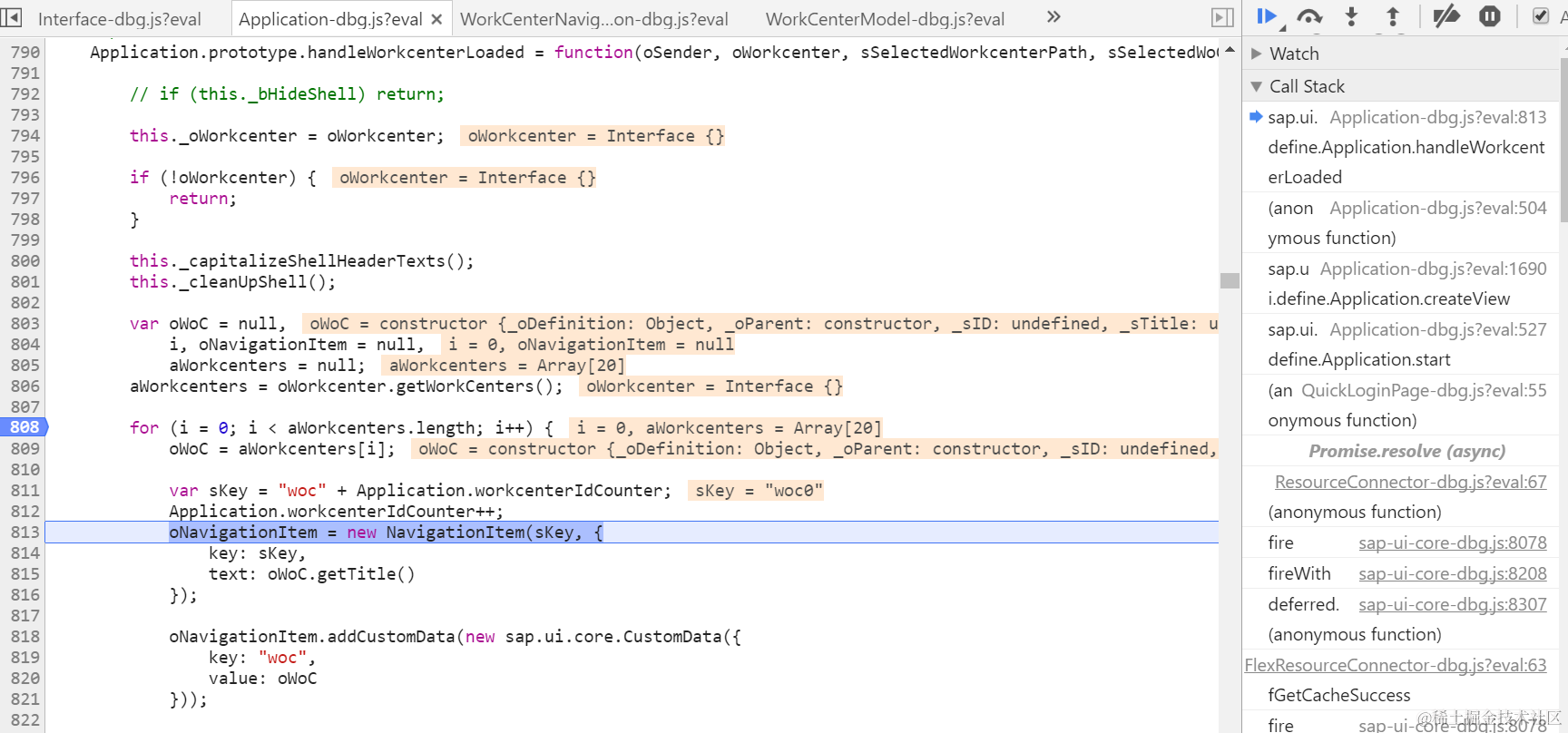The image size is (1568, 733).
Task: Click text: oWoC.getTitle() on line 815
Action: 312,574
